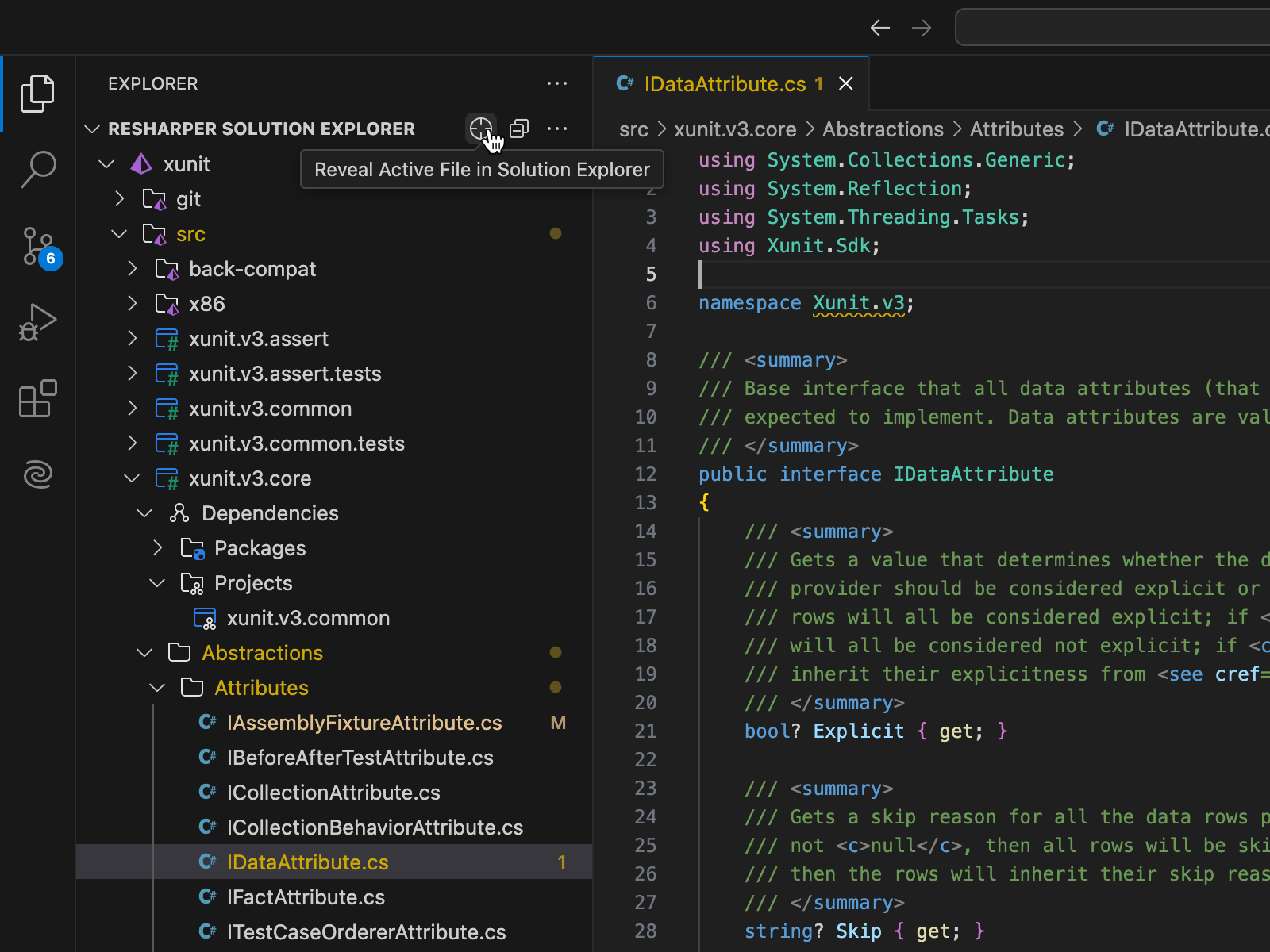
Task: Open Explorer panel more actions menu
Action: (x=557, y=83)
